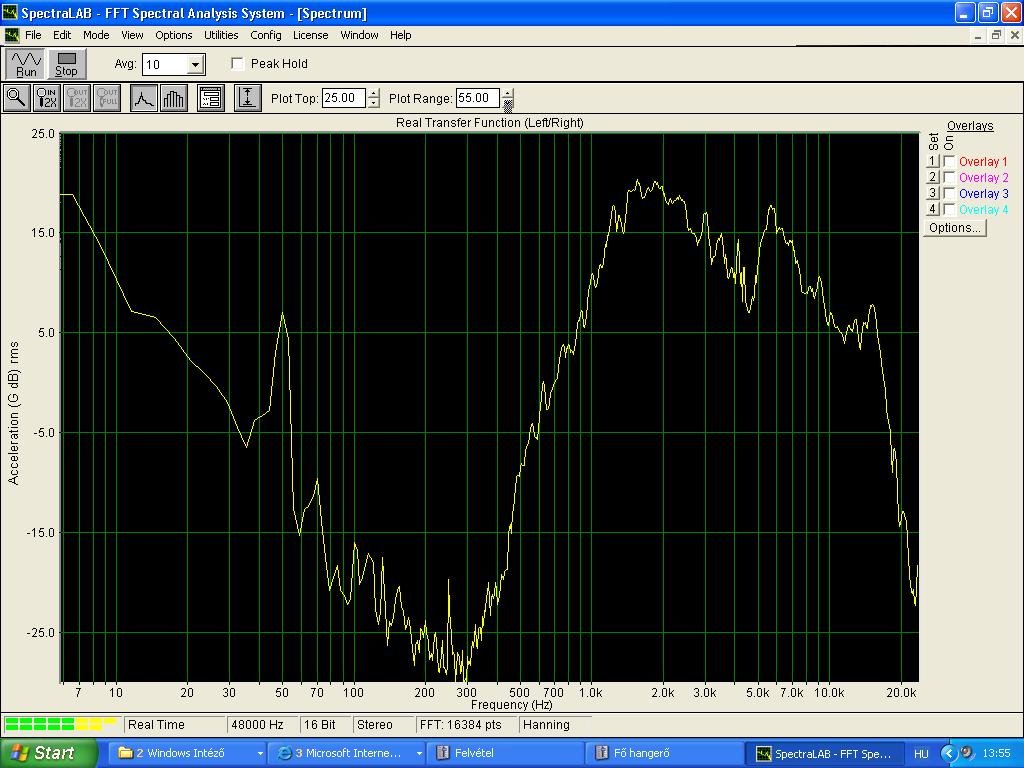This screenshot has height=768, width=1024.
Task: Open the settings dialog icon
Action: [211, 98]
